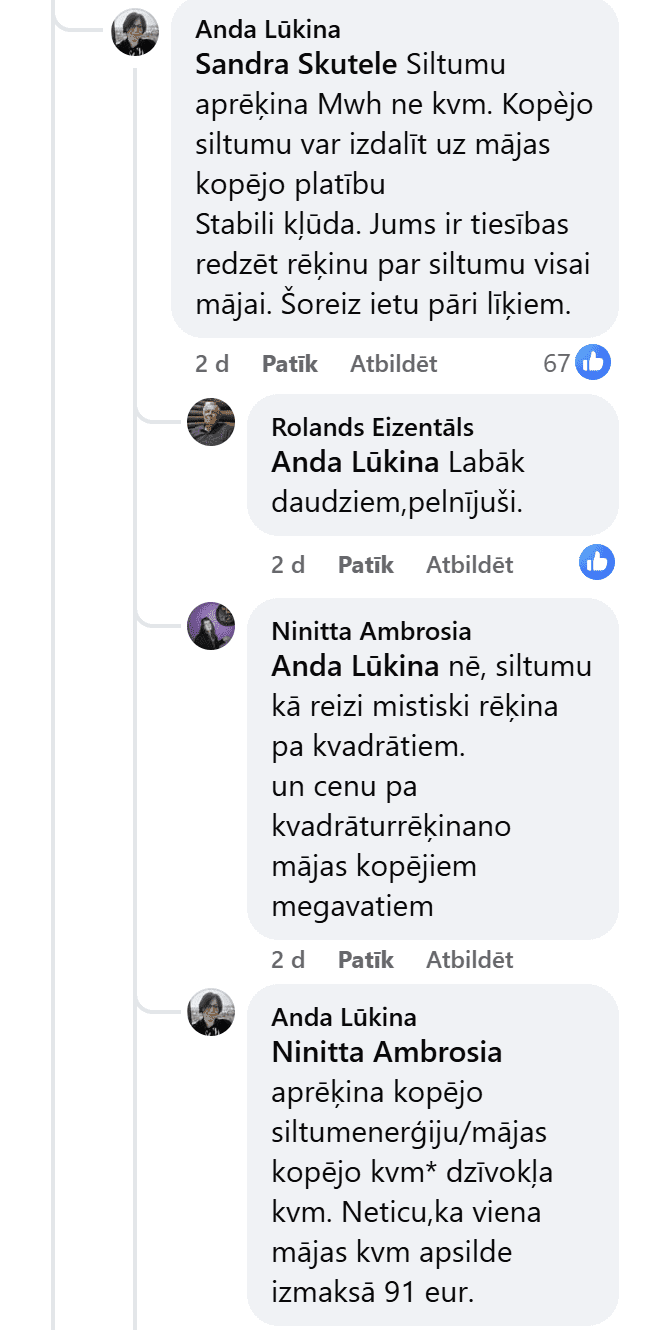Toggle Patīk on Rolands Eizentāls' reply
This screenshot has width=665, height=1330.
coord(365,564)
